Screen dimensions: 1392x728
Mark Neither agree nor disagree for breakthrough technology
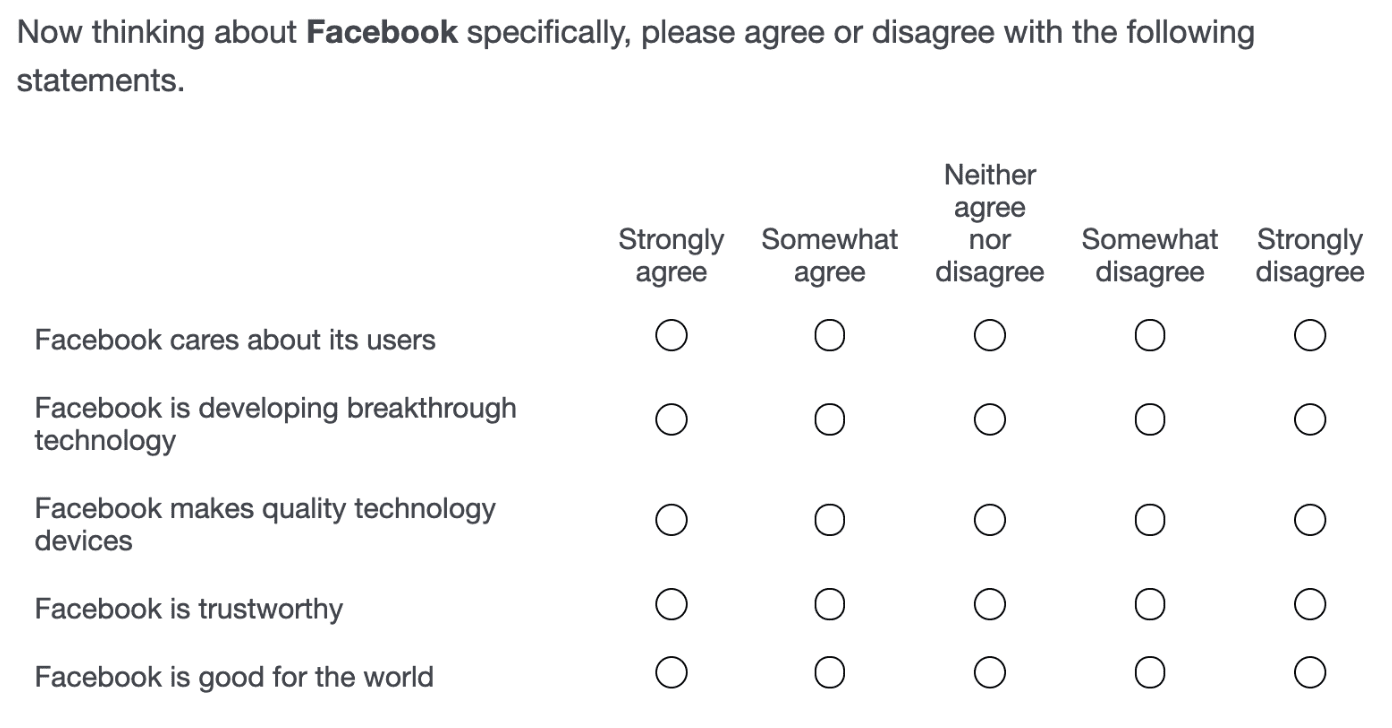(990, 420)
